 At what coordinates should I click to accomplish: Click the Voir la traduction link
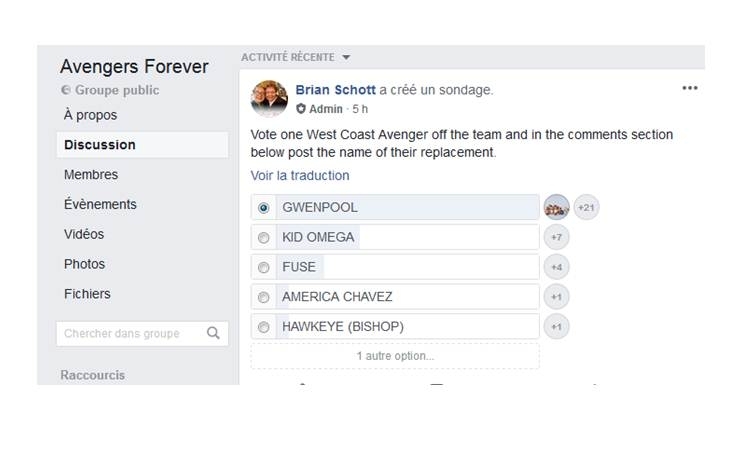pos(300,175)
